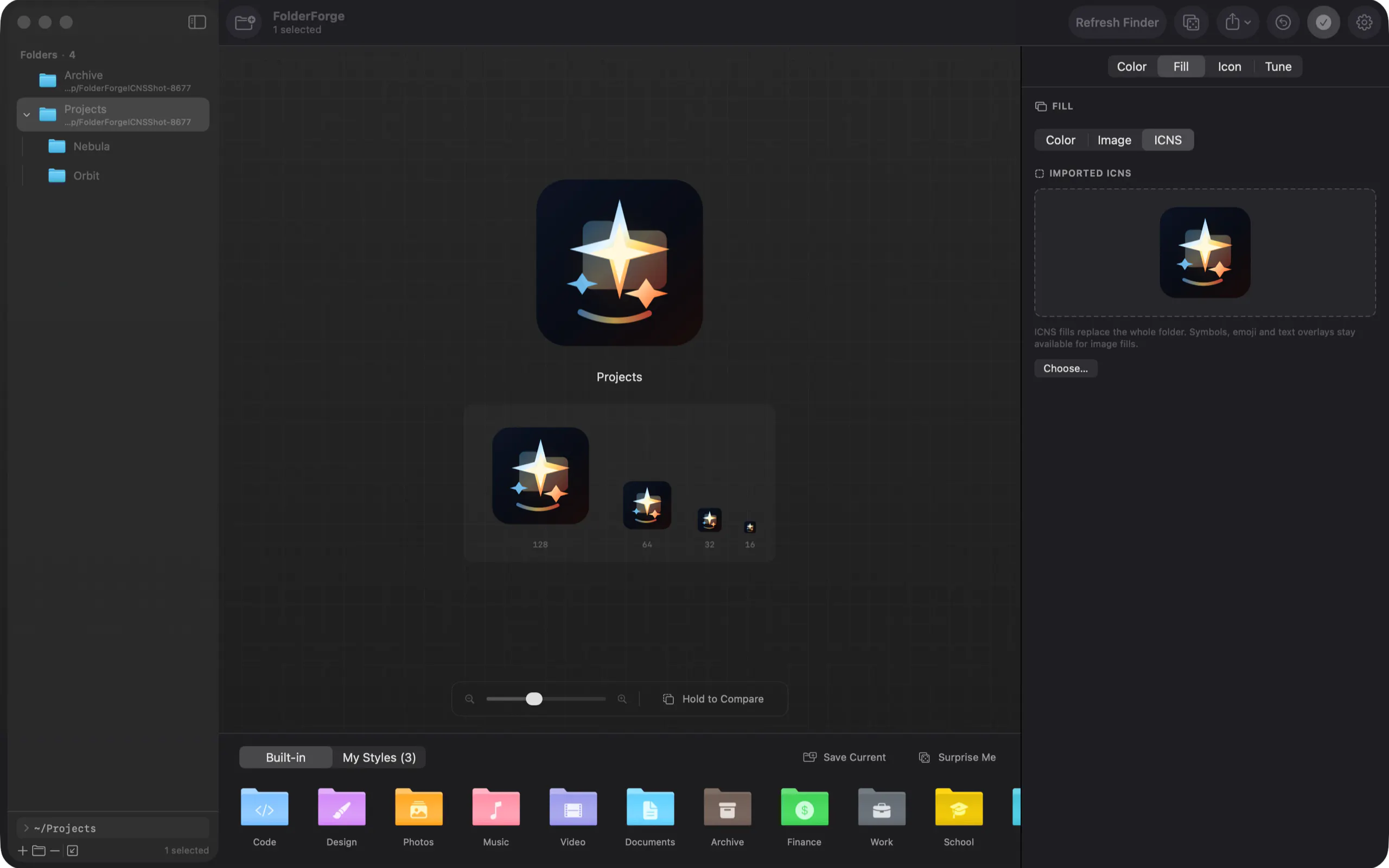The height and width of the screenshot is (868, 1389).
Task: Switch to Built-in styles tab
Action: tap(286, 757)
